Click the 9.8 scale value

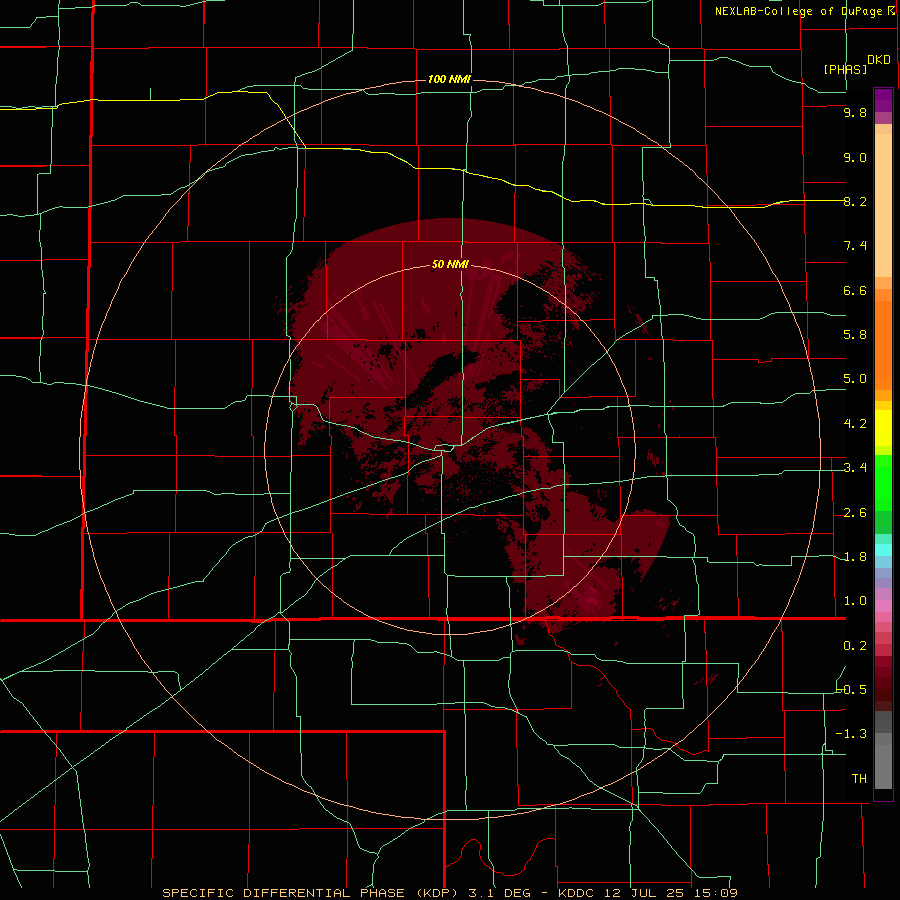pos(855,112)
